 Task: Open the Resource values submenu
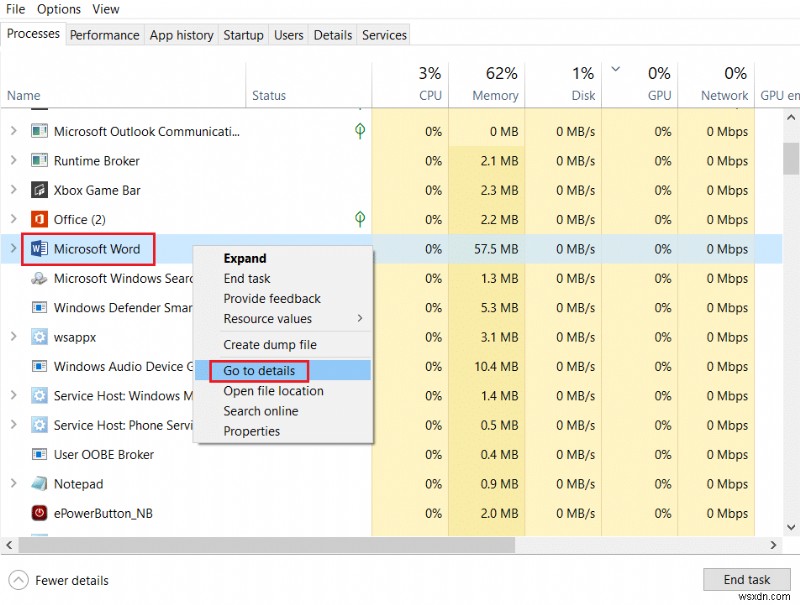click(x=272, y=318)
